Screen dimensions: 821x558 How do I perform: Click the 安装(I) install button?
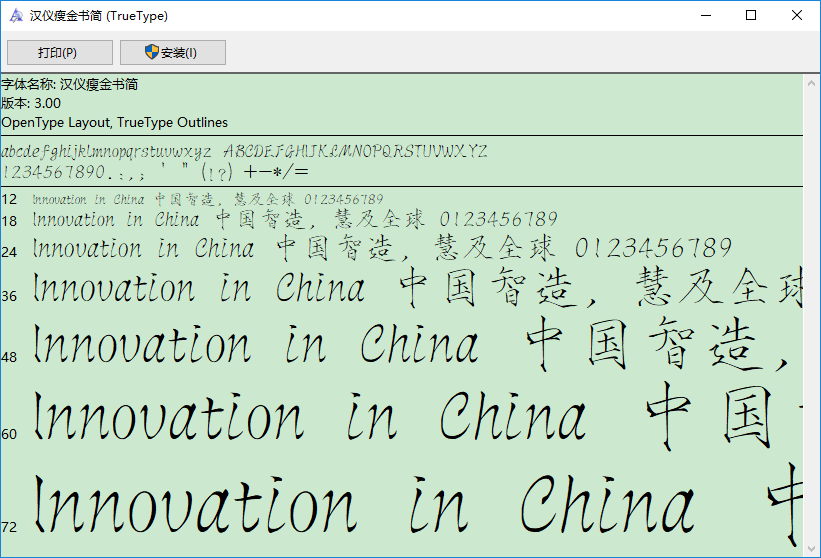pos(173,52)
